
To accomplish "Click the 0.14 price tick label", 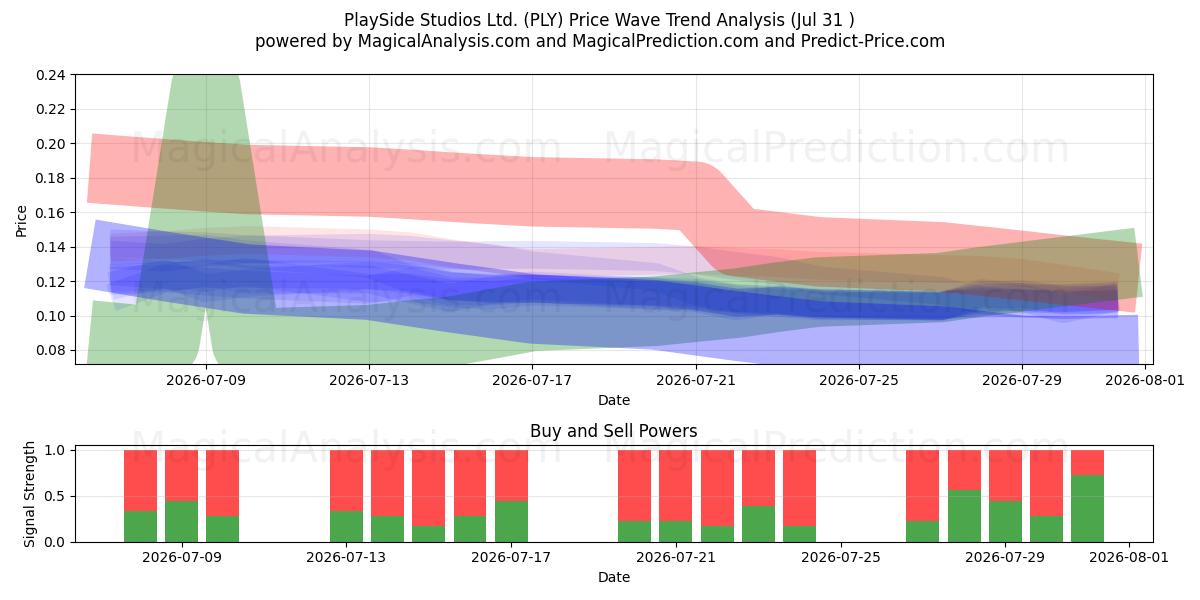I will pyautogui.click(x=50, y=247).
